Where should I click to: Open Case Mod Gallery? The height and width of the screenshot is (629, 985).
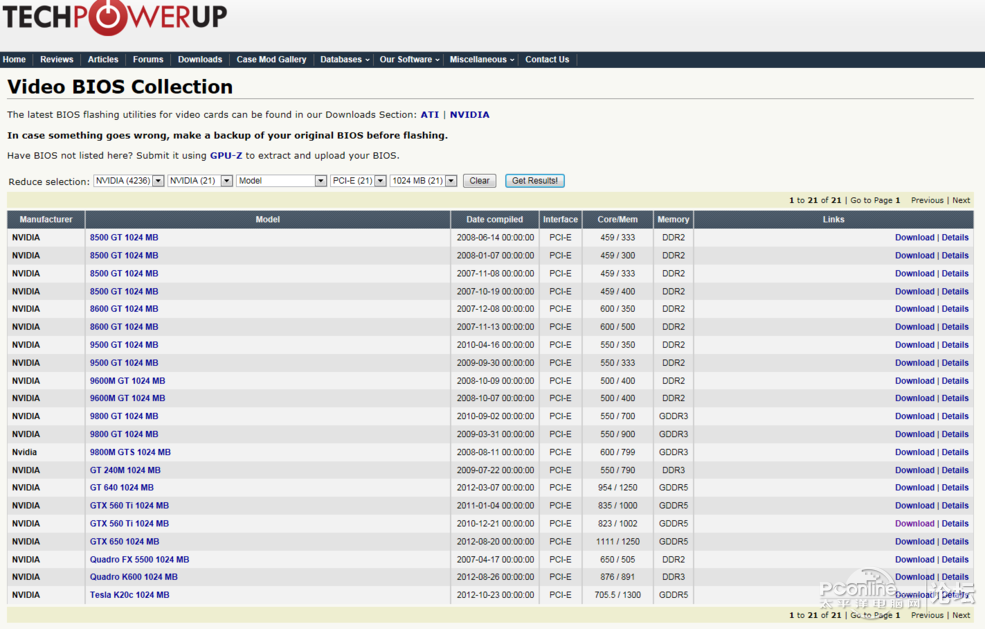coord(271,60)
